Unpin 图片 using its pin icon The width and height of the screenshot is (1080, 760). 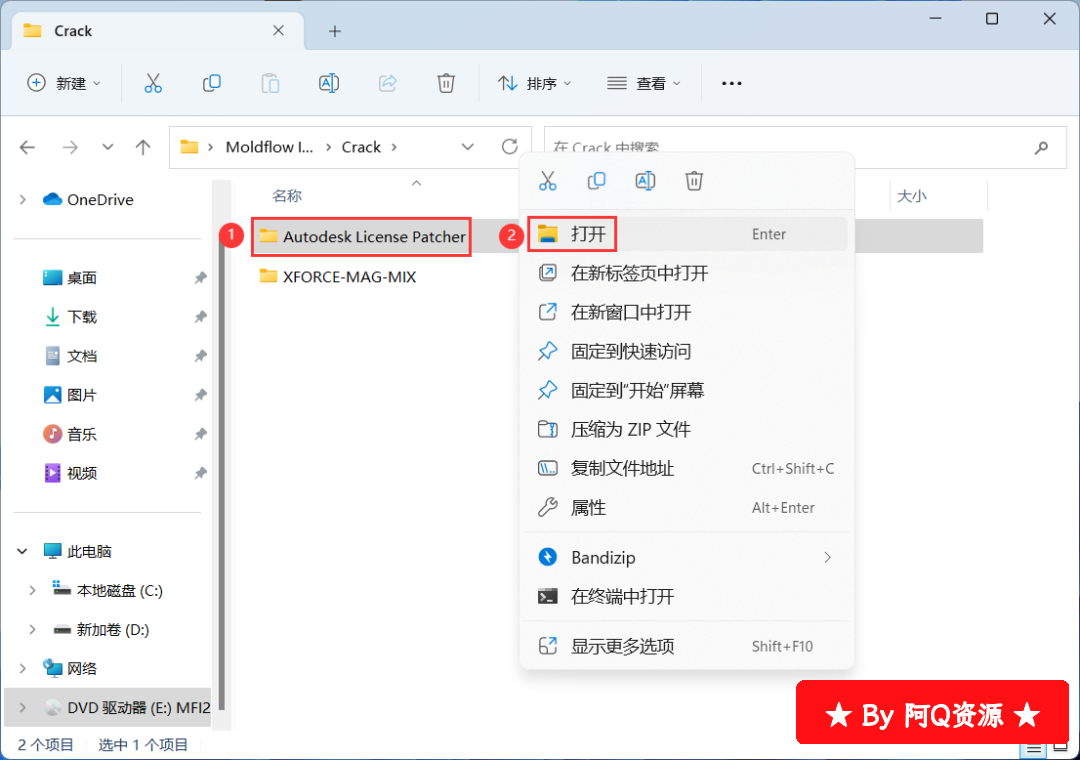pos(200,396)
